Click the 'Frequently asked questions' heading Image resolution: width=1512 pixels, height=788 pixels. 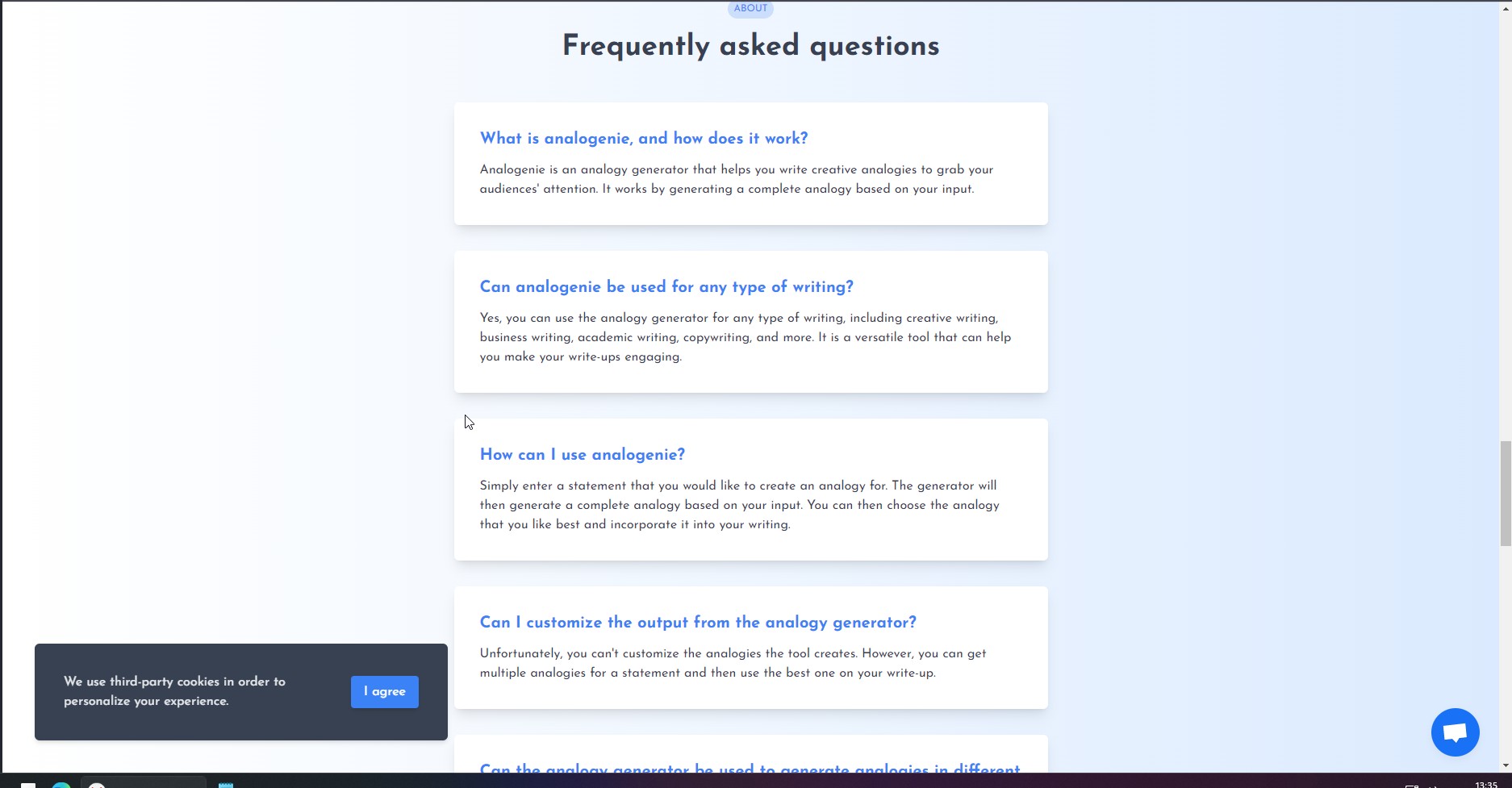pyautogui.click(x=750, y=45)
